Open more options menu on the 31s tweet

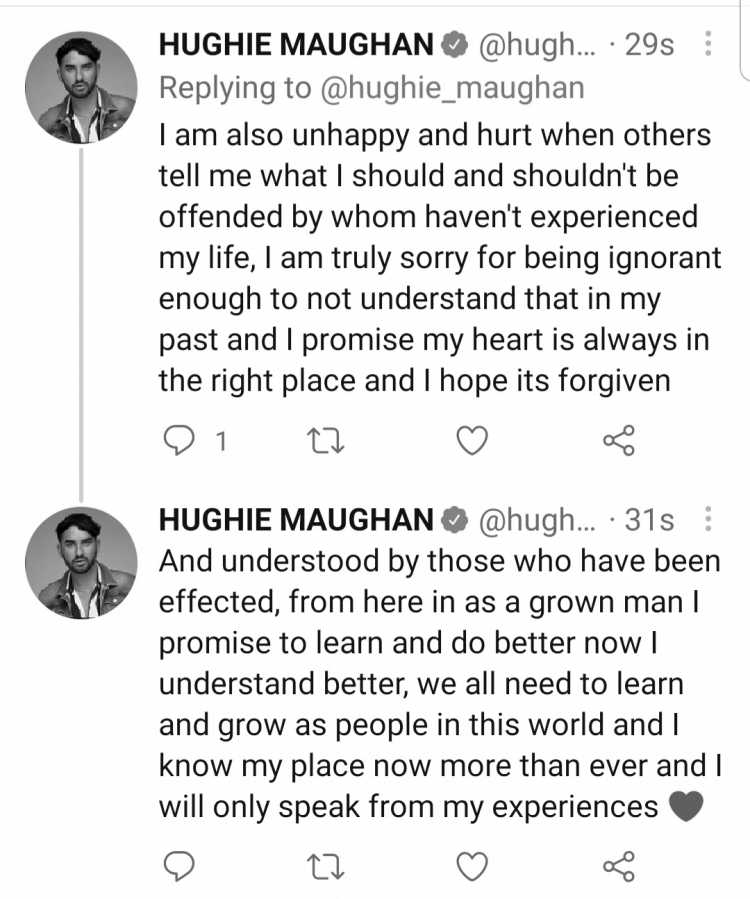tap(708, 519)
